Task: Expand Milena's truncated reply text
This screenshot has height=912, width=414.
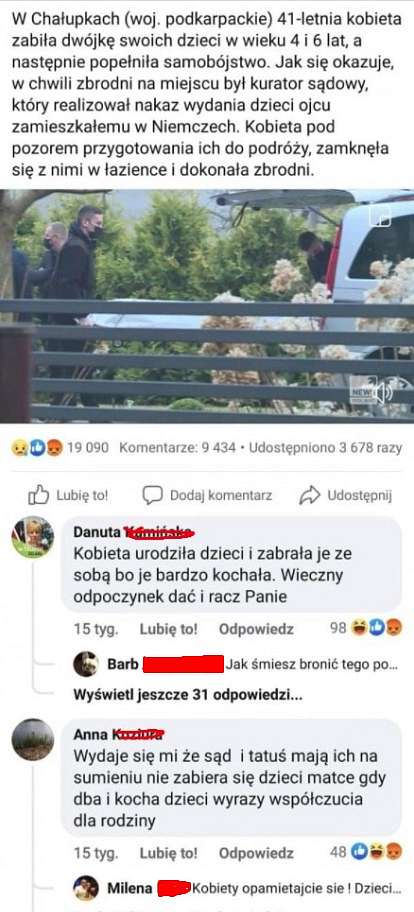Action: pos(297,888)
